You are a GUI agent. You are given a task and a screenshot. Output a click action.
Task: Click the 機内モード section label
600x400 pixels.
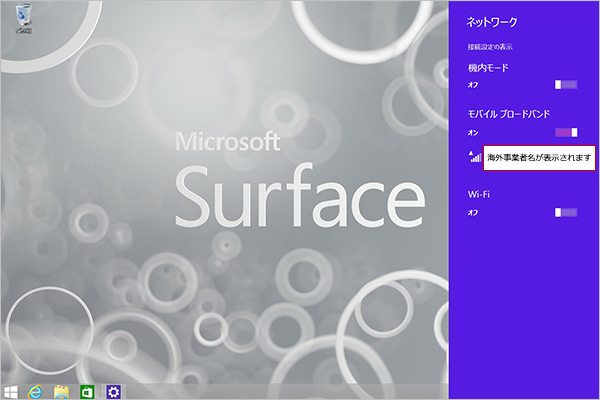(488, 68)
